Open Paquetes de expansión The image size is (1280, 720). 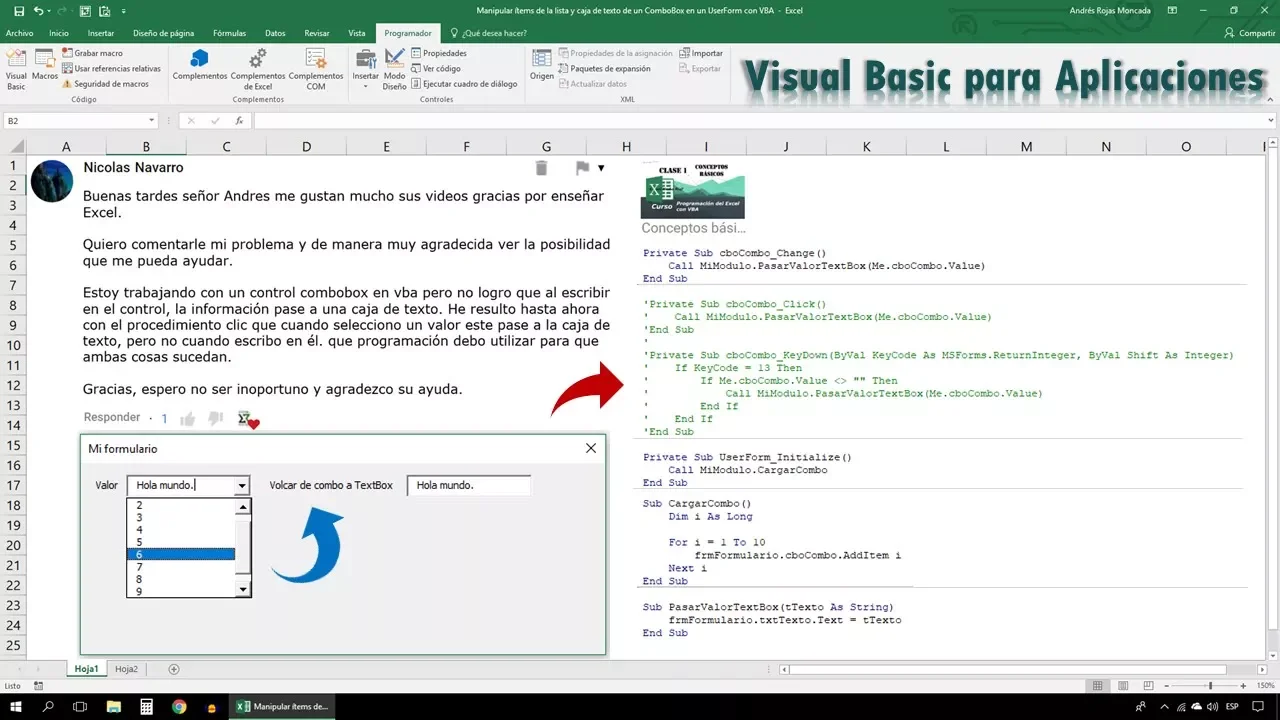point(605,69)
